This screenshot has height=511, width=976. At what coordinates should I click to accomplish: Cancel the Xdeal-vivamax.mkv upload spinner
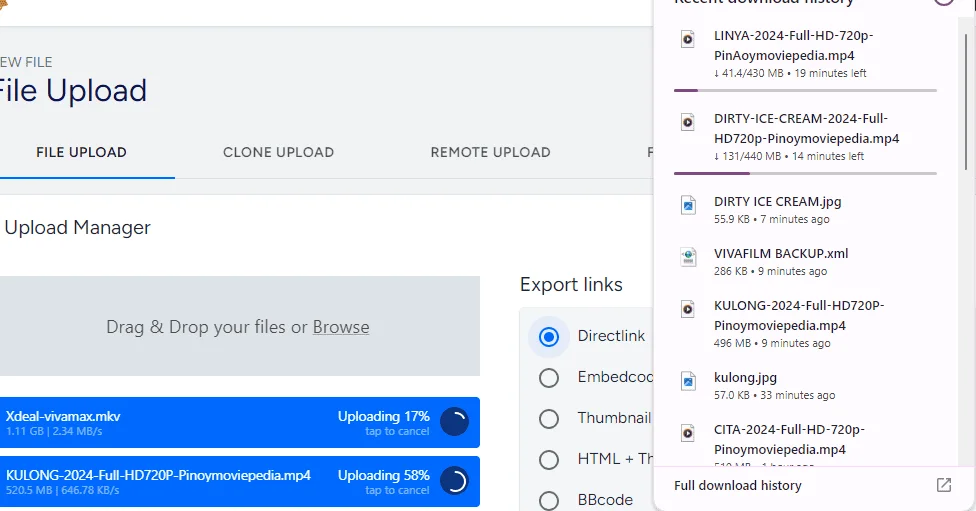point(455,422)
